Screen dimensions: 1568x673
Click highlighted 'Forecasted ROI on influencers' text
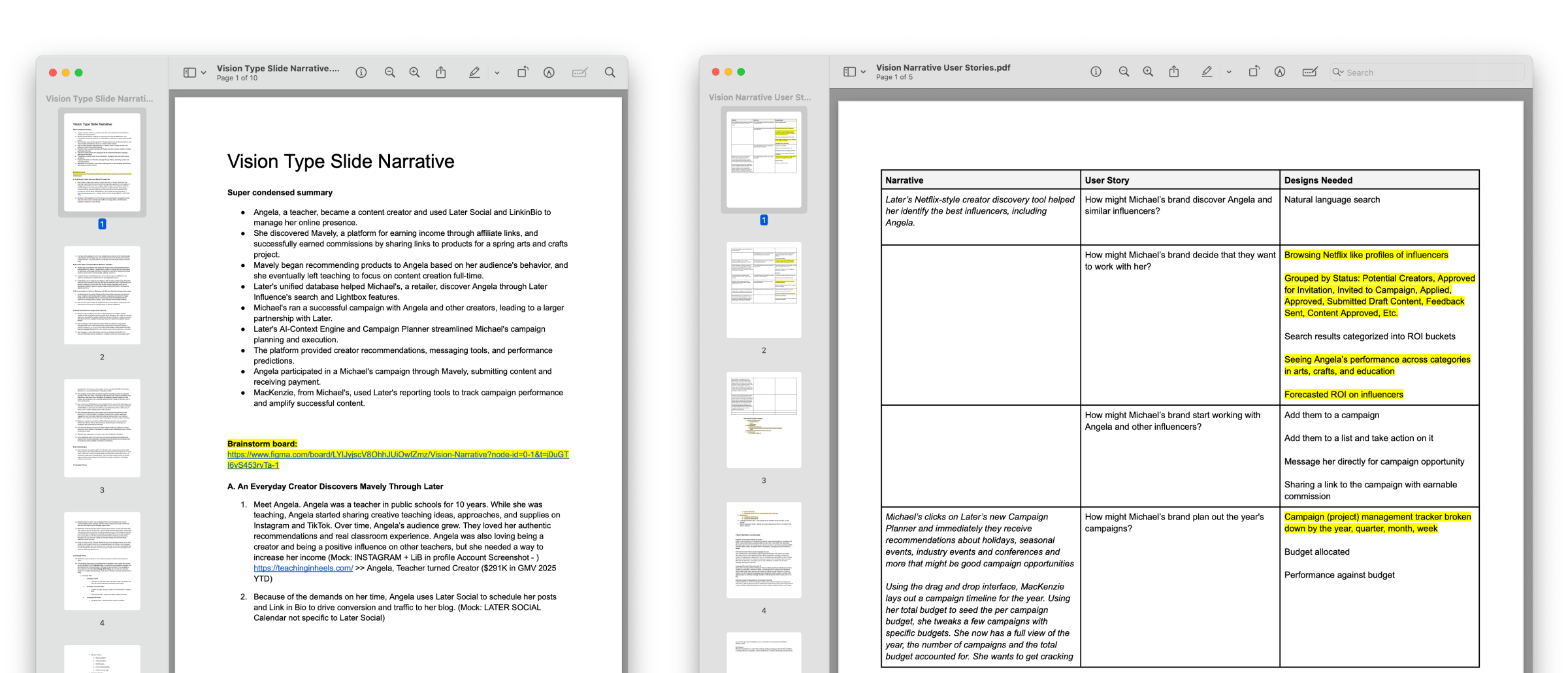coord(1343,395)
